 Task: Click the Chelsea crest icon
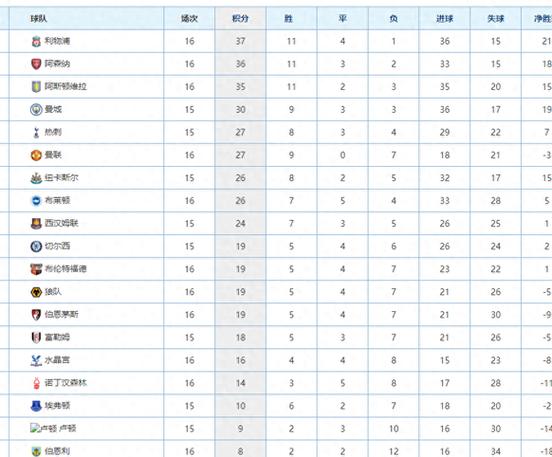pyautogui.click(x=36, y=246)
